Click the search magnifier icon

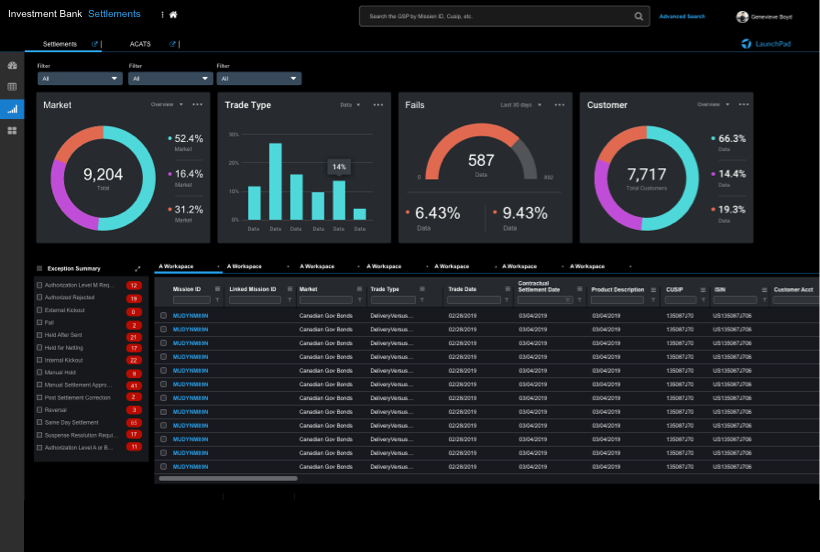tap(639, 16)
